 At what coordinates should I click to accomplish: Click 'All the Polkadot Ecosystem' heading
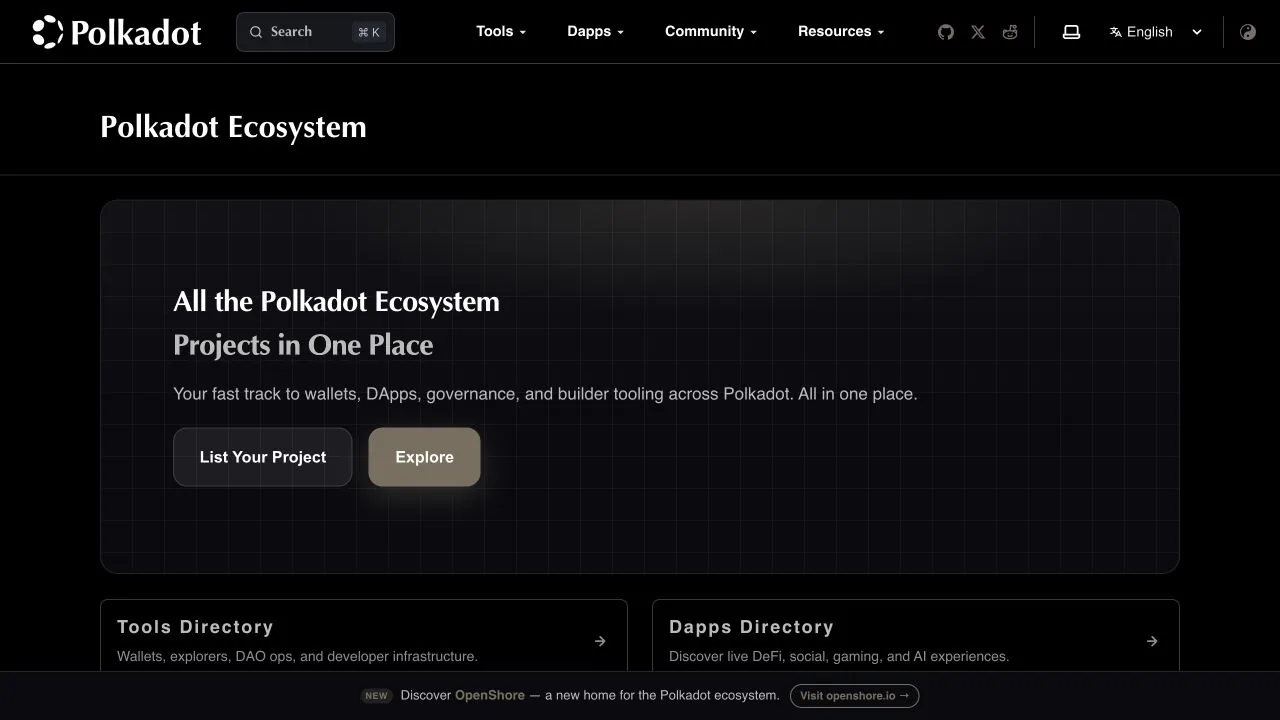(336, 301)
